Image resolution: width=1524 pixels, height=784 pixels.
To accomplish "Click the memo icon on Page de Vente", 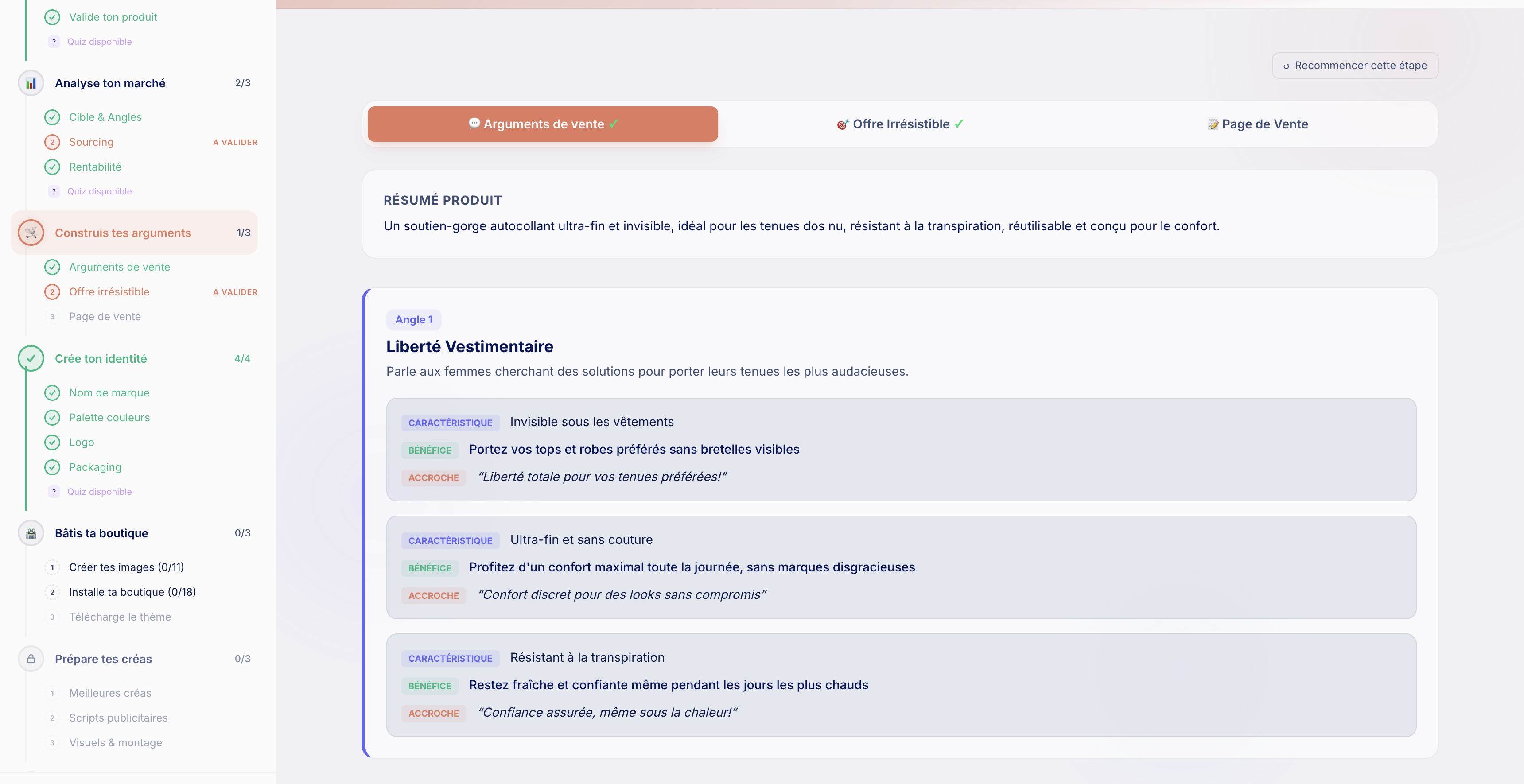I will pos(1213,124).
